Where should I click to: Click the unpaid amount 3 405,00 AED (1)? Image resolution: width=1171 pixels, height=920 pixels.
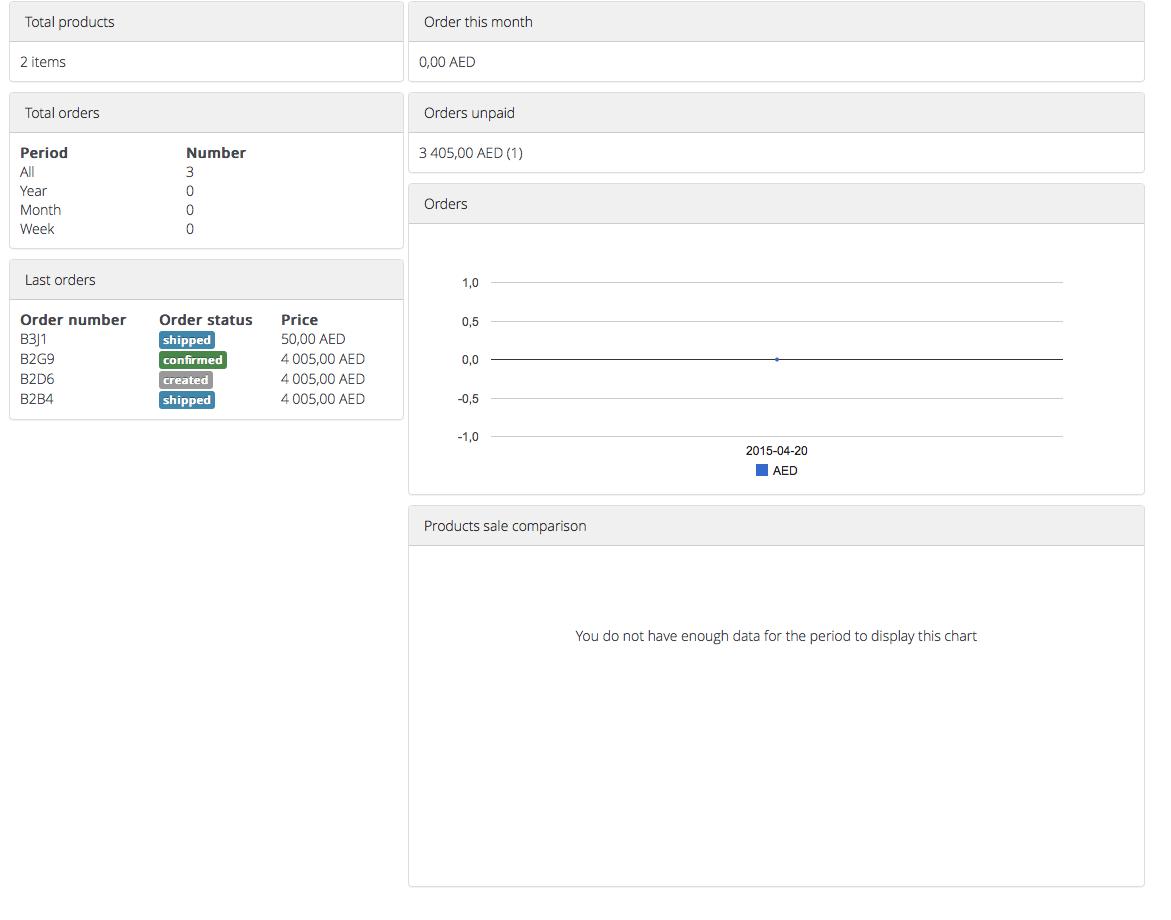coord(471,153)
